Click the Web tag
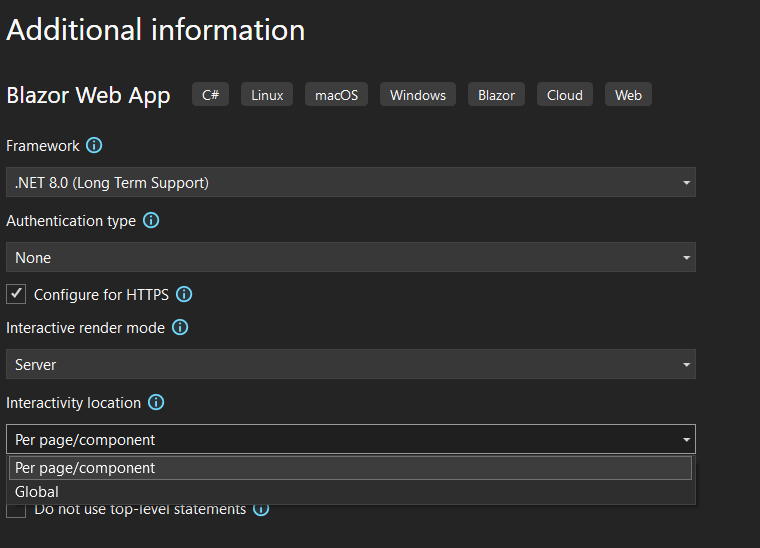The width and height of the screenshot is (760, 548). (x=628, y=94)
